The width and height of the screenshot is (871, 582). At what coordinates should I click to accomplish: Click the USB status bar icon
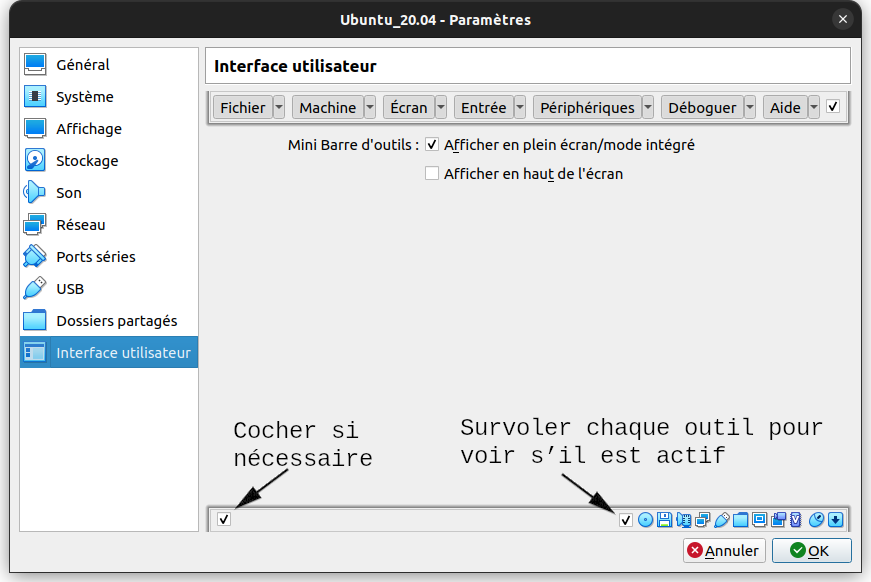(x=722, y=519)
